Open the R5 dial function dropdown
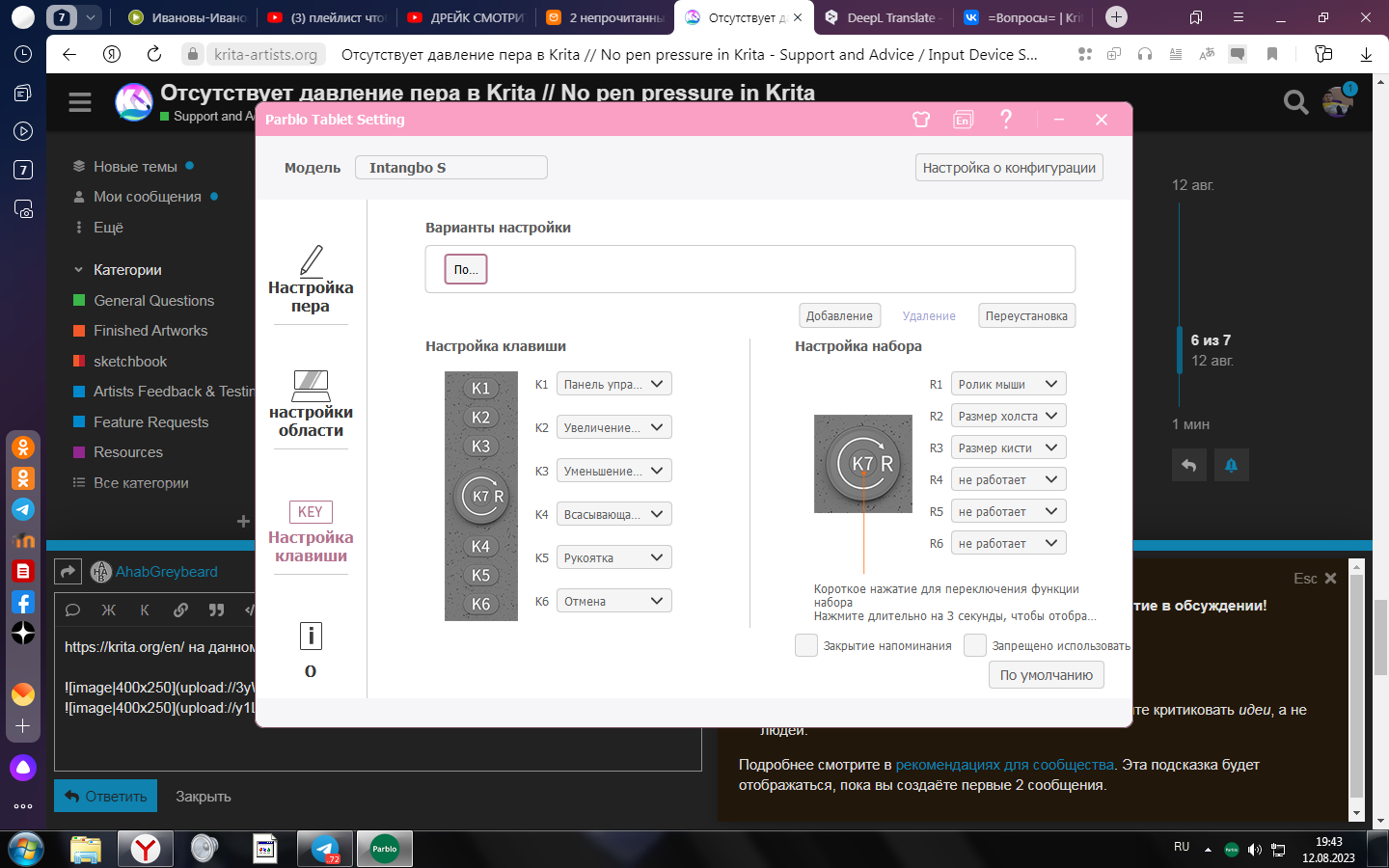This screenshot has height=868, width=1389. click(1009, 511)
